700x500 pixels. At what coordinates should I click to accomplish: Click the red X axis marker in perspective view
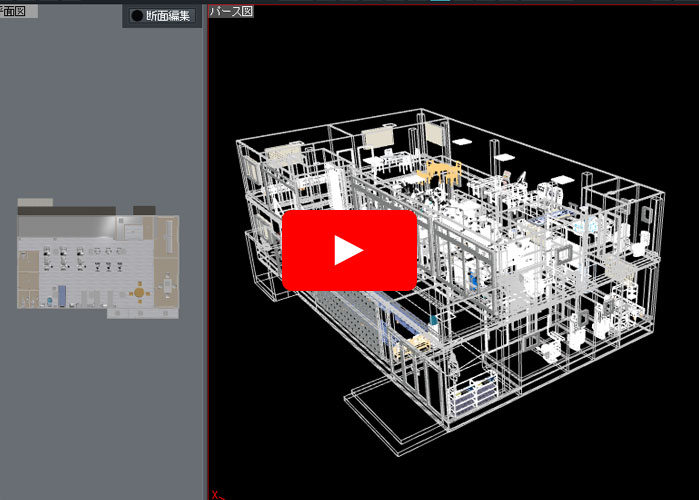click(x=215, y=494)
